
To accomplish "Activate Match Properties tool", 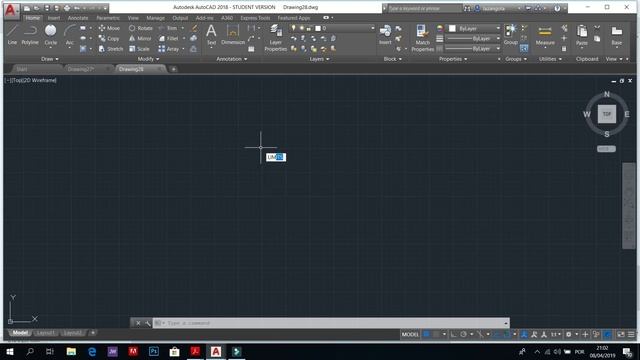I will tap(422, 38).
